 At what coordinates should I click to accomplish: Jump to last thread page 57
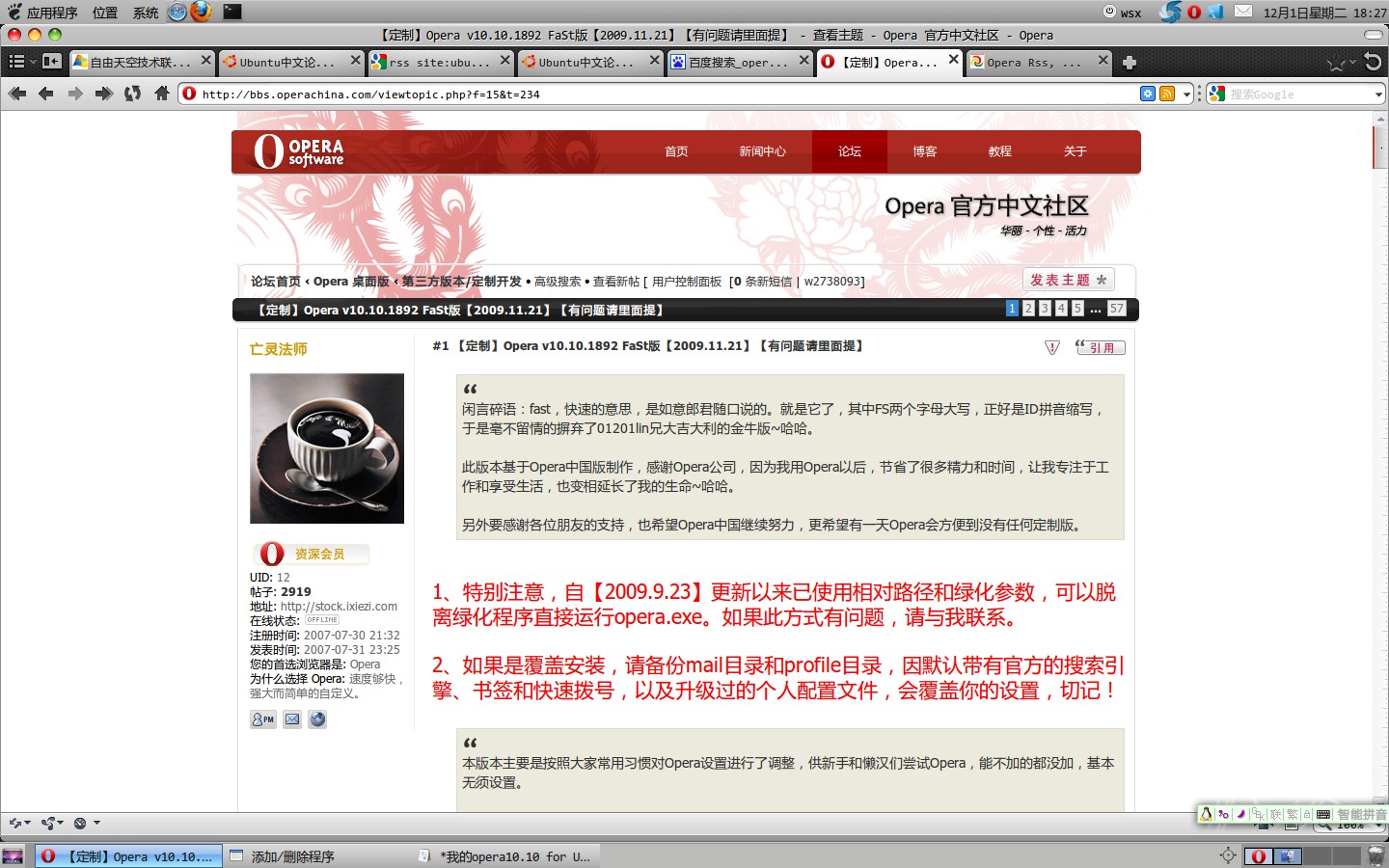[1116, 309]
